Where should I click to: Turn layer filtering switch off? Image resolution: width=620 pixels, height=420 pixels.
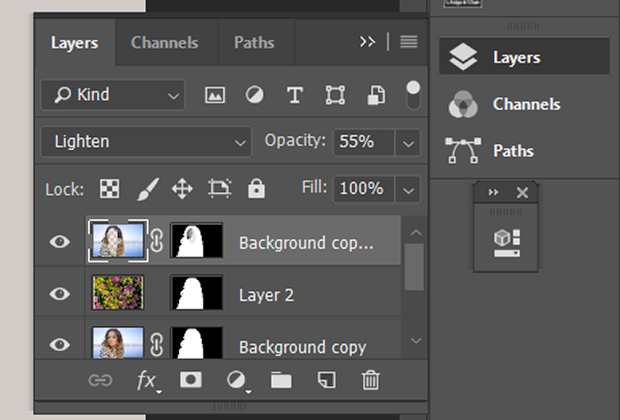(x=413, y=95)
